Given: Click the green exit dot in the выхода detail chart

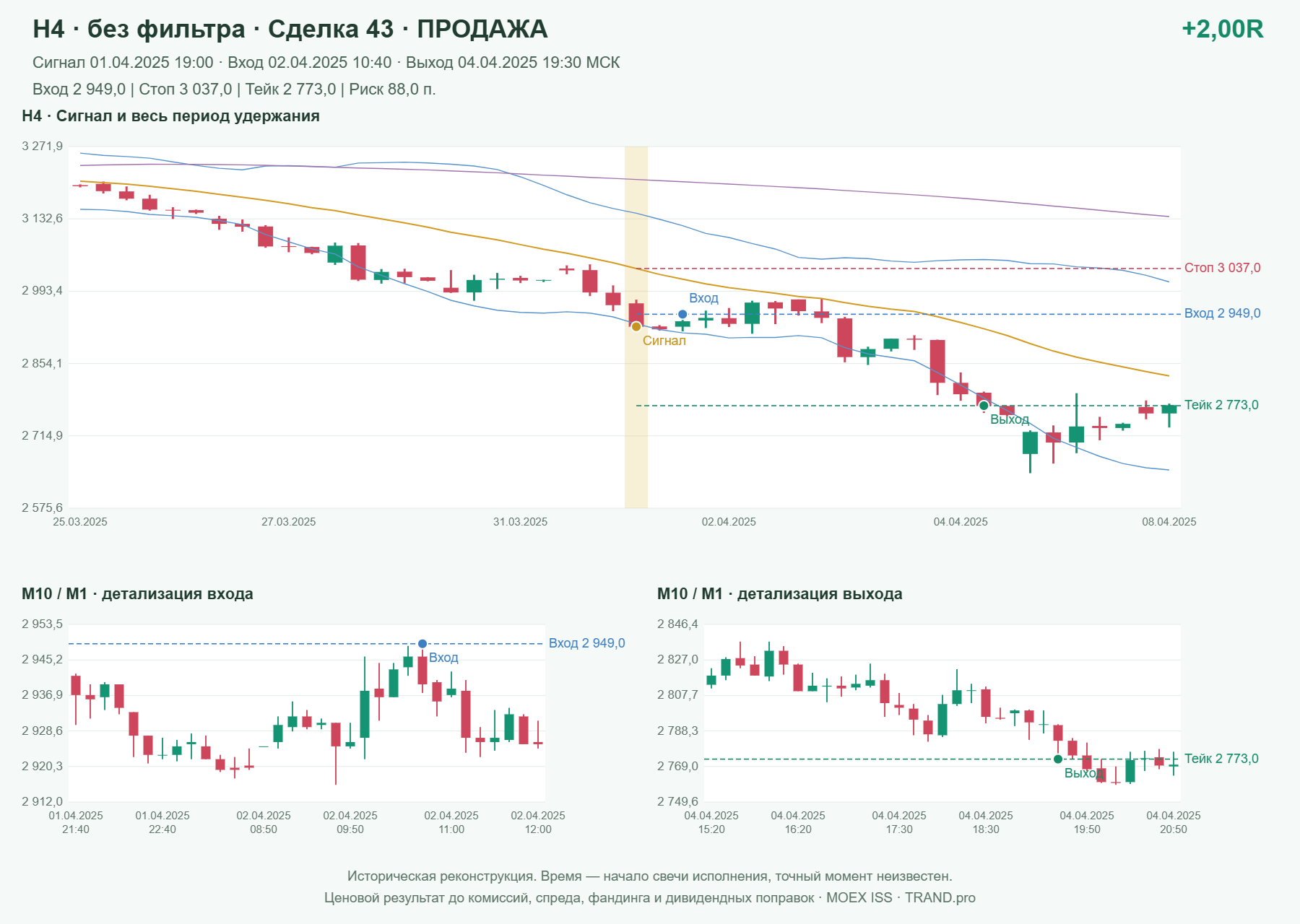Looking at the screenshot, I should click(1058, 759).
